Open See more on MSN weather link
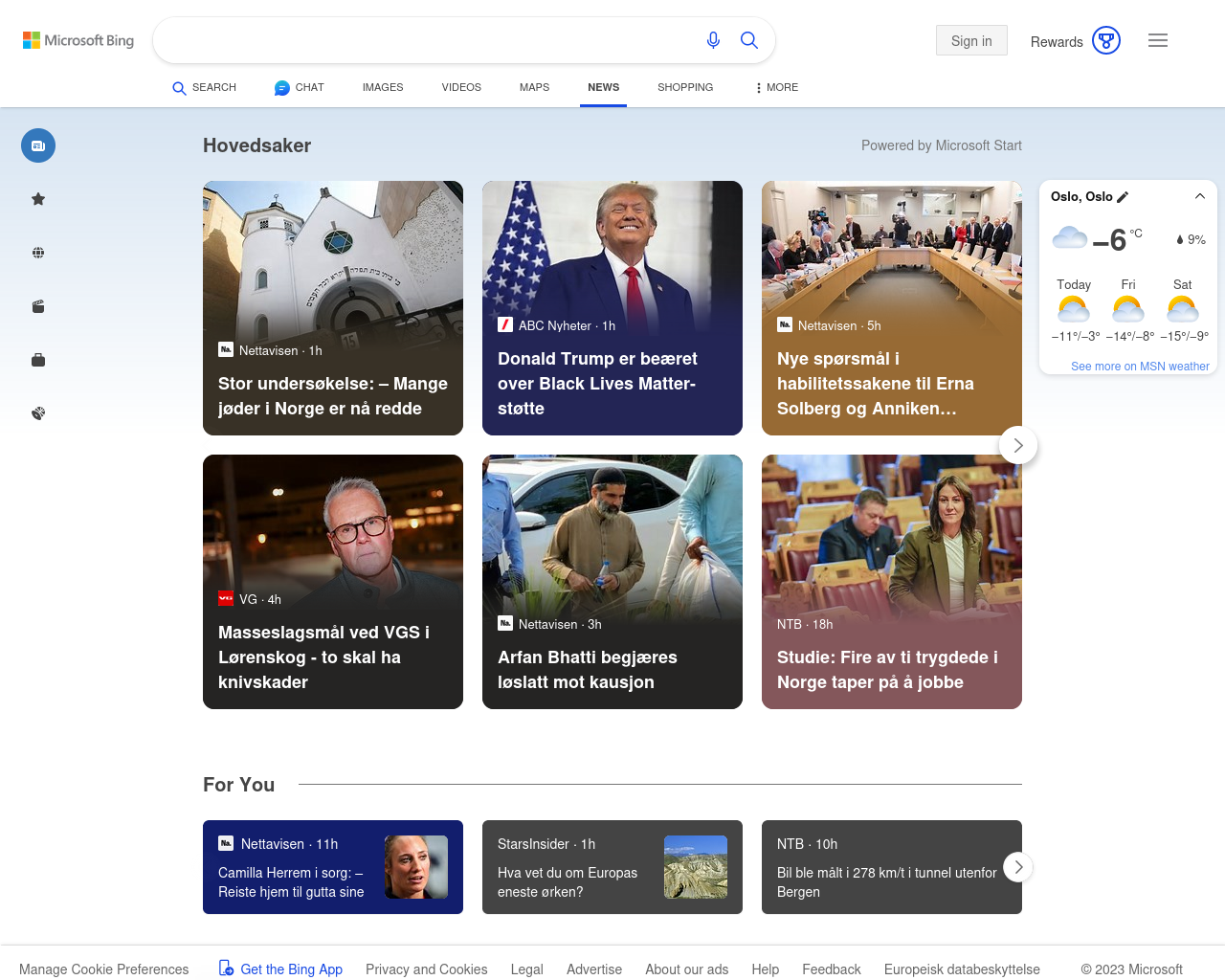 pos(1140,367)
